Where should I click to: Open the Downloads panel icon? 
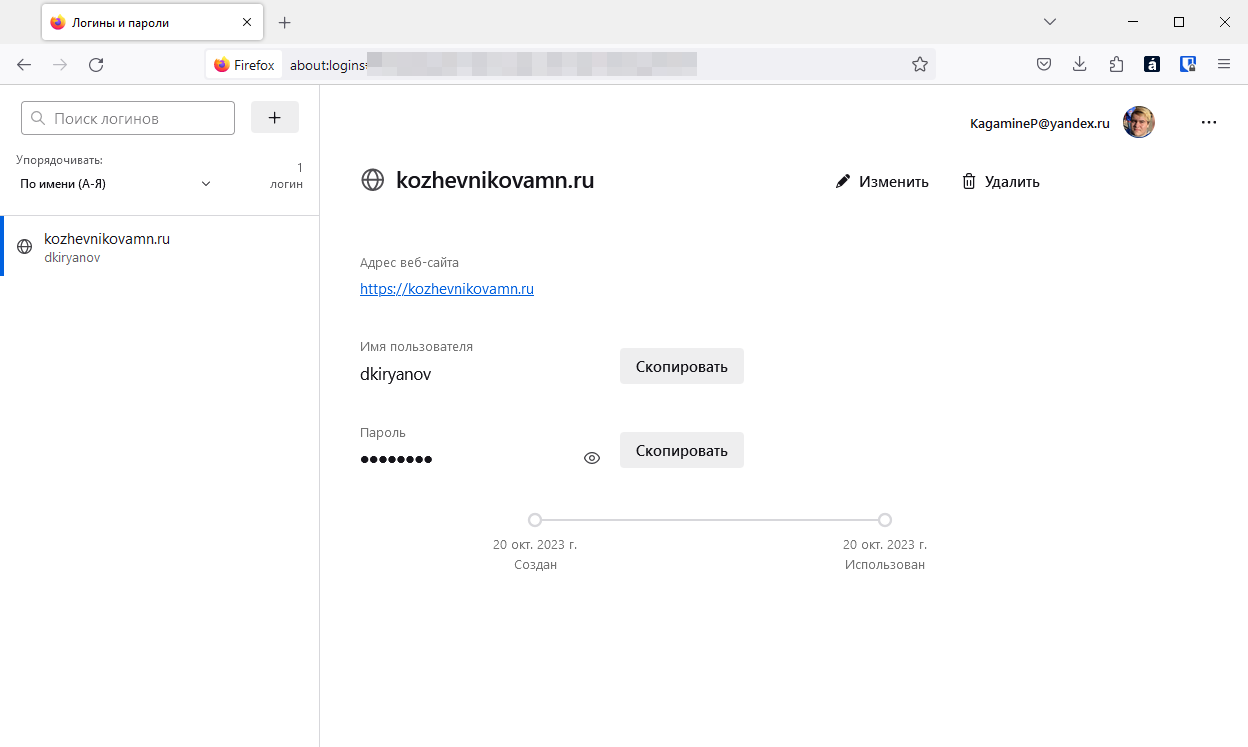pos(1079,64)
